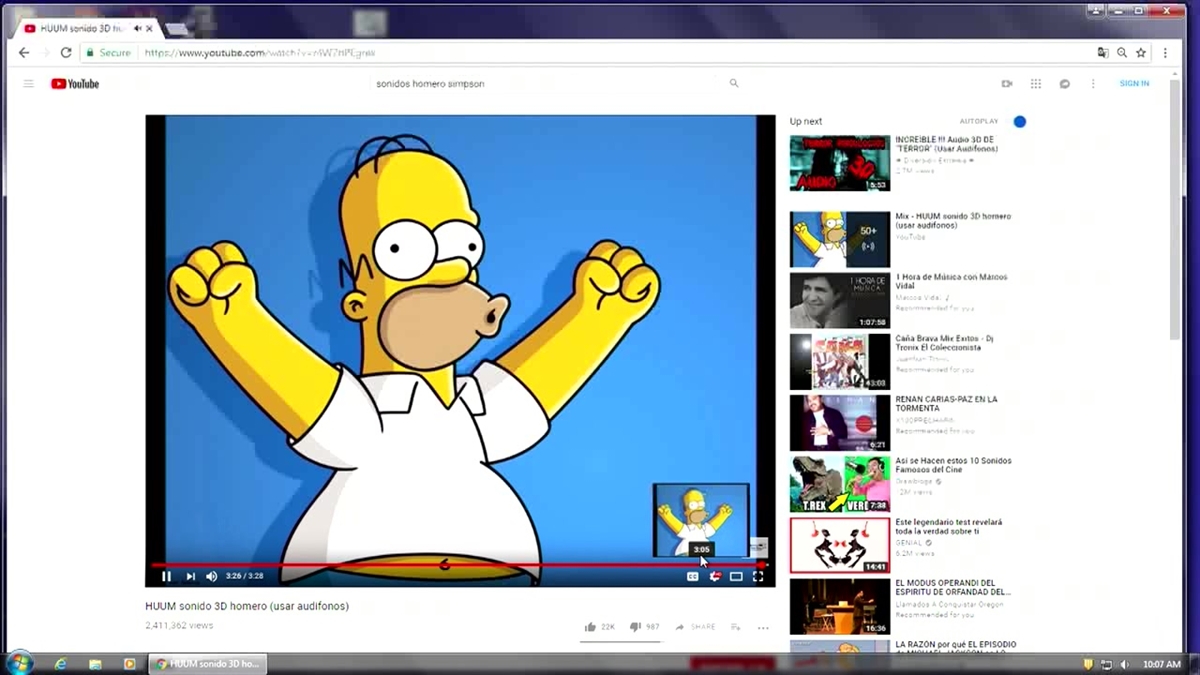Share the video
The height and width of the screenshot is (675, 1200).
695,627
